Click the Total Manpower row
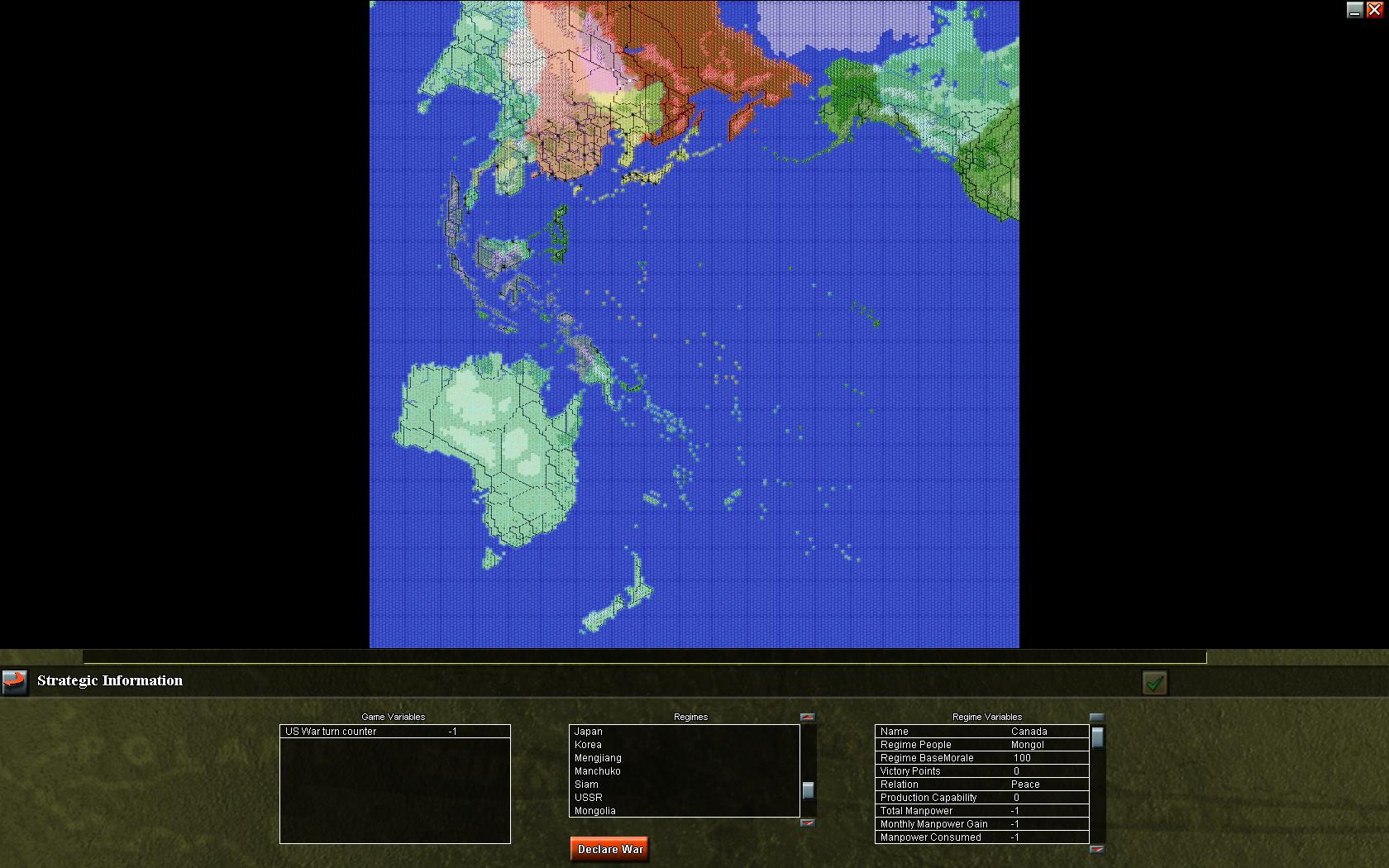The image size is (1389, 868). 982,811
